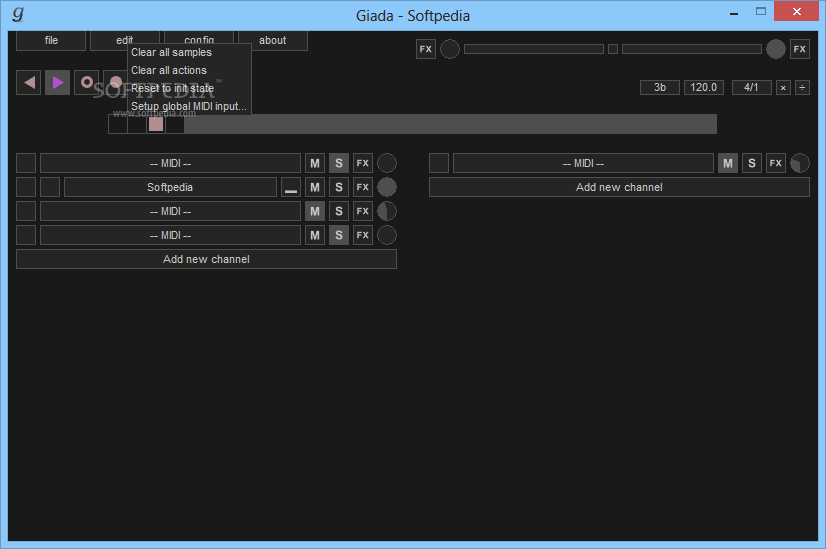Unsolo the top left MIDI channel
This screenshot has height=549, width=826.
click(339, 163)
